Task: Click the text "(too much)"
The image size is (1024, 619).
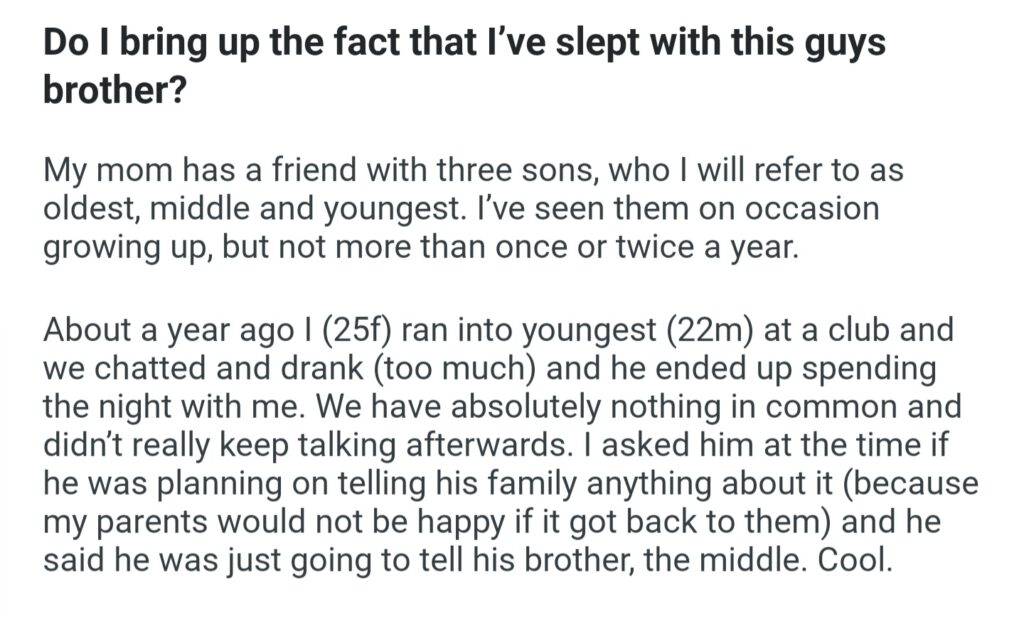Action: click(x=454, y=367)
